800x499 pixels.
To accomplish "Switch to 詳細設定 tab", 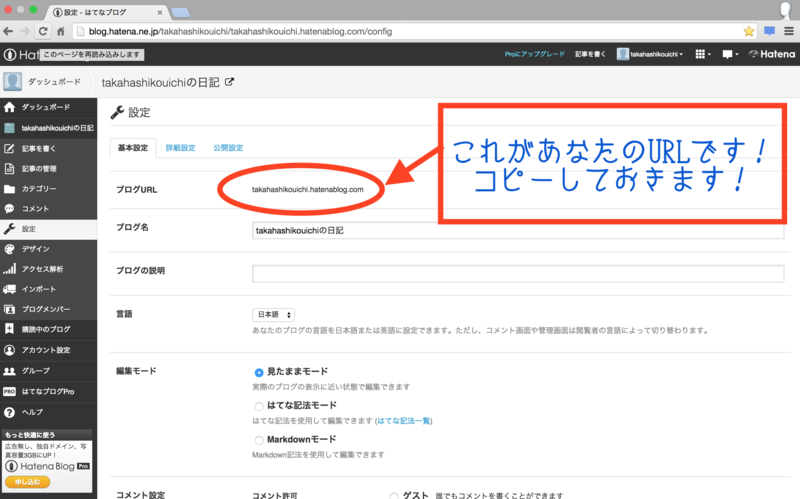I will [x=181, y=148].
